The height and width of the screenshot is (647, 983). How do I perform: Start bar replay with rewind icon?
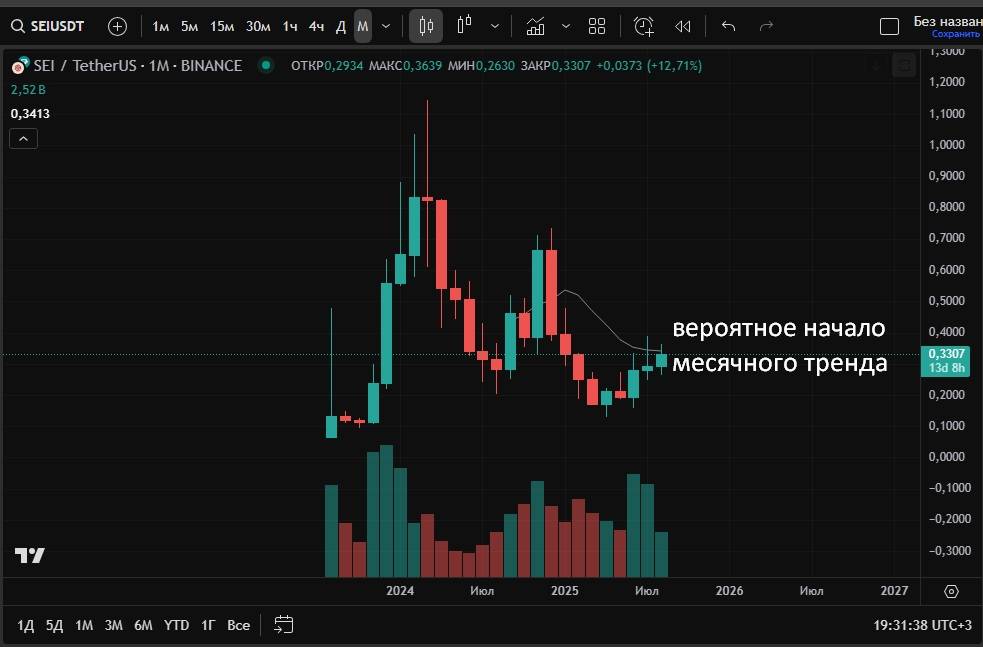[x=683, y=26]
